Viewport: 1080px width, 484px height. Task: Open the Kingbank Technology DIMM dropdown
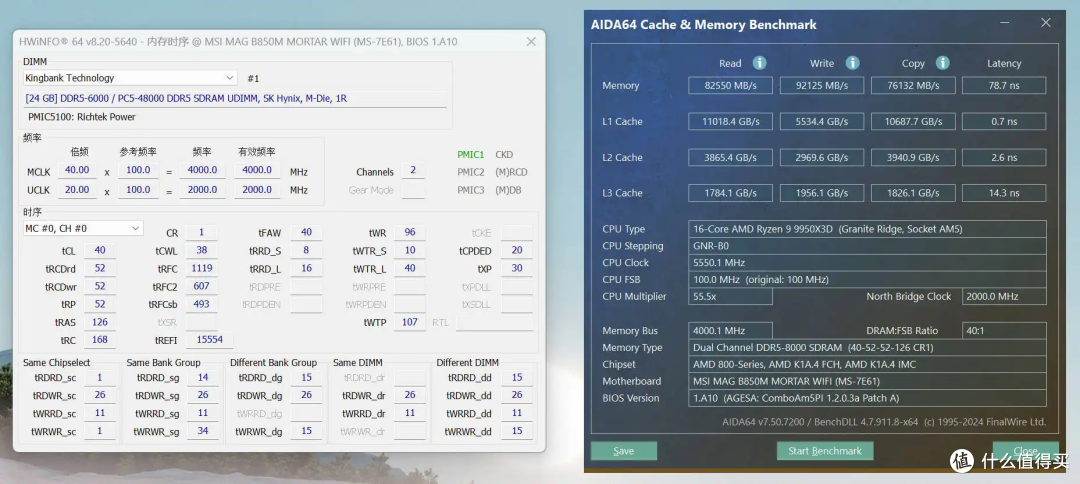tap(130, 78)
